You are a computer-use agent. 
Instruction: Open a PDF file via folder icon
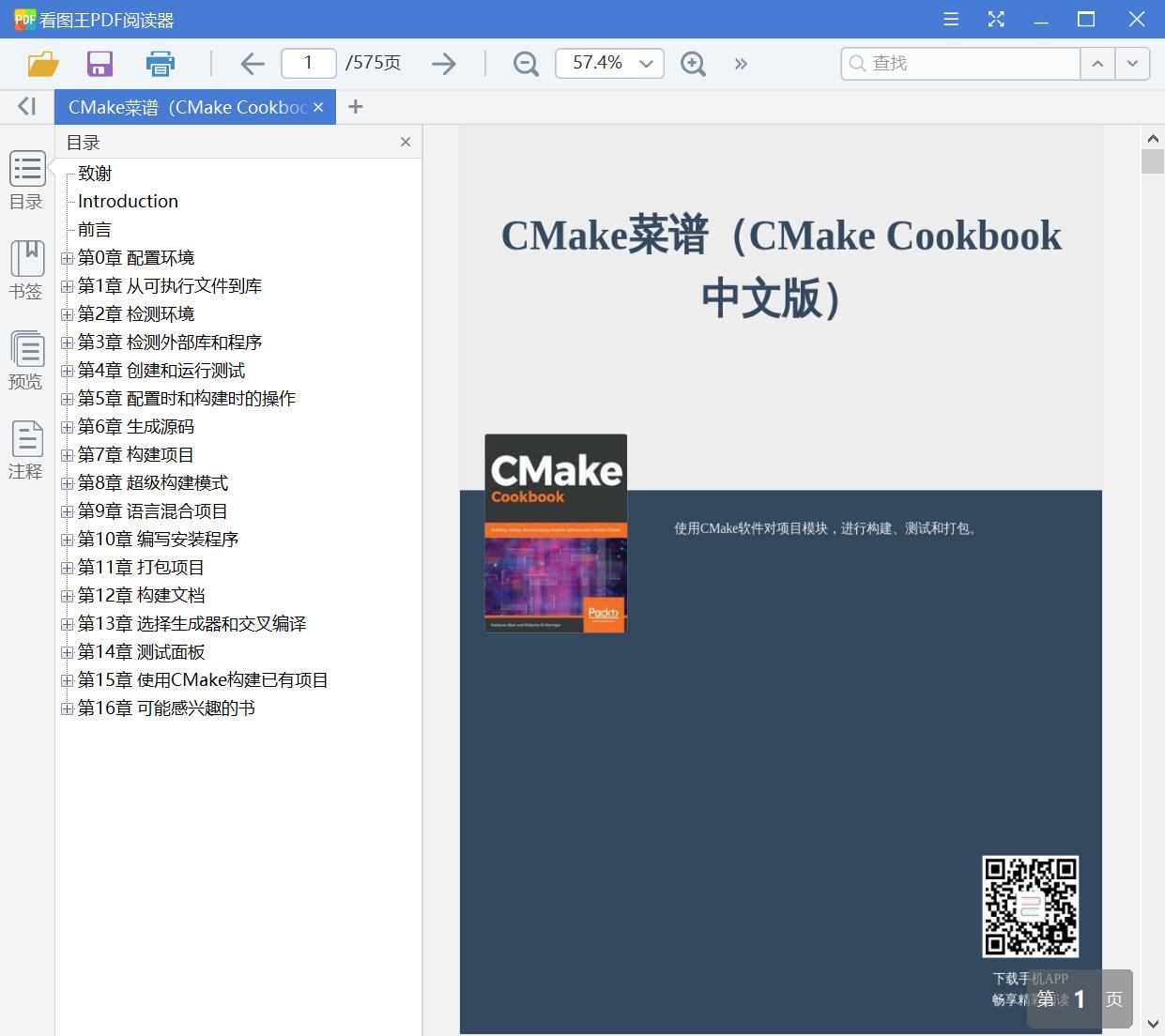(x=41, y=64)
